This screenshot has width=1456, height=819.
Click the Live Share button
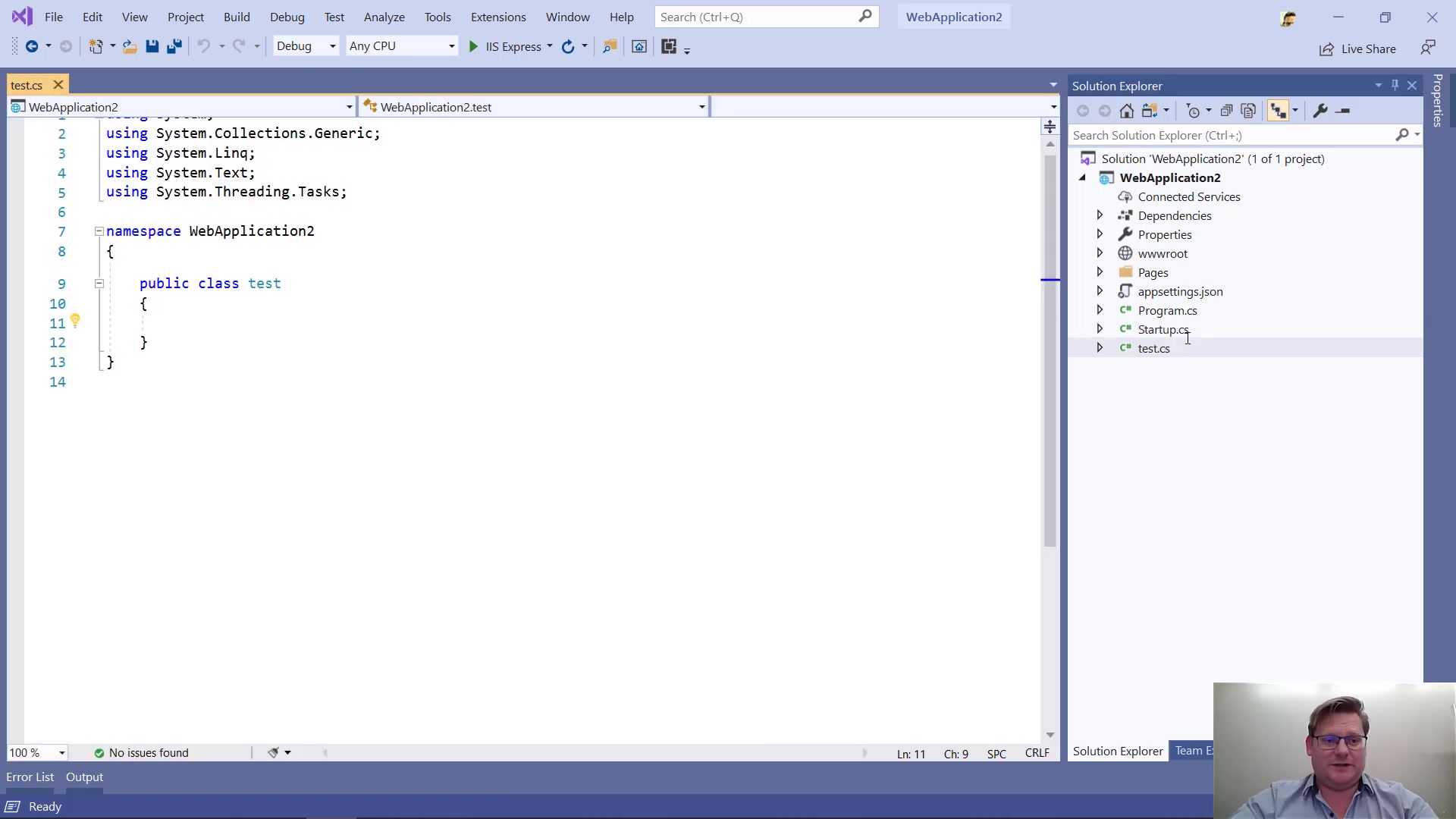click(x=1357, y=49)
